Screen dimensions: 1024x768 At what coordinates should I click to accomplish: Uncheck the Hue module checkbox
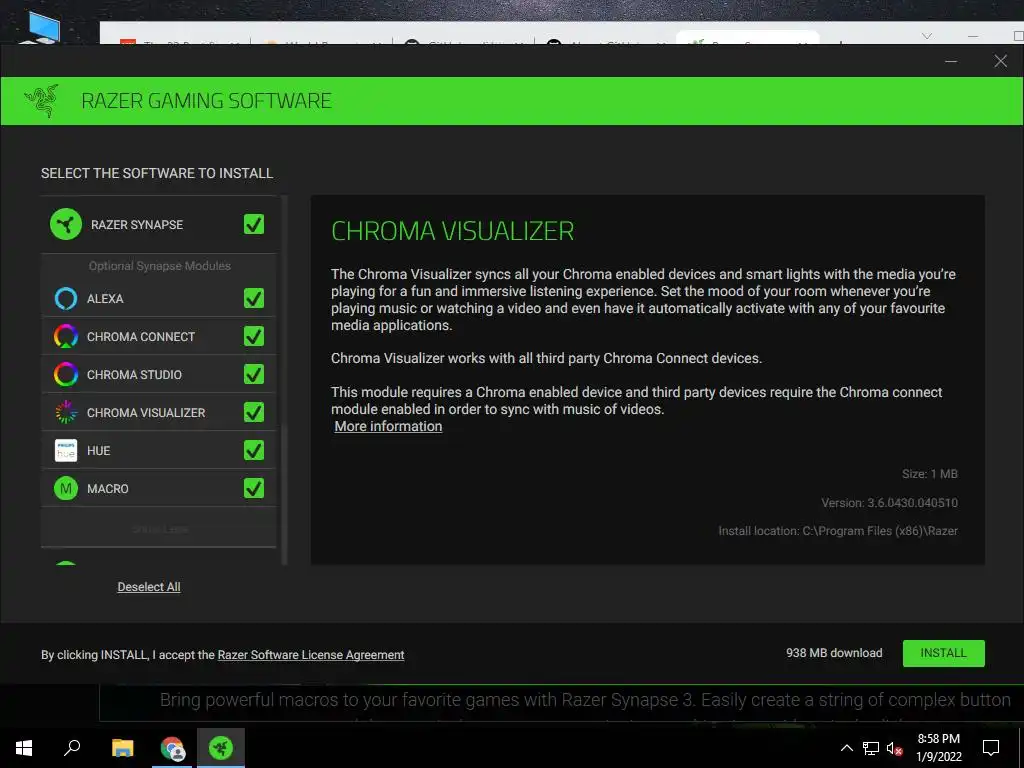tap(254, 451)
